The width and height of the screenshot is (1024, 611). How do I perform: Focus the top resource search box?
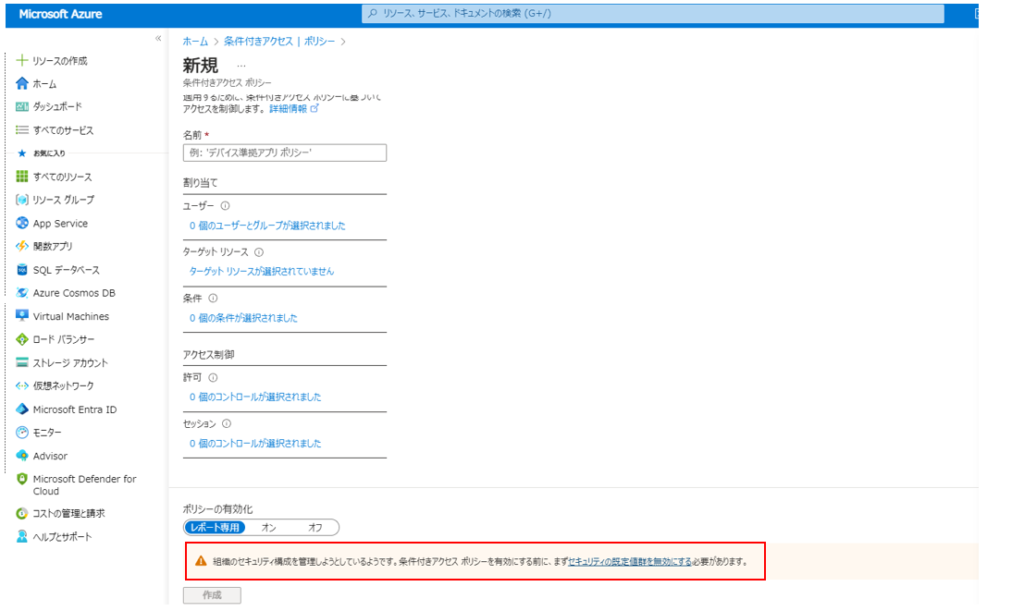pos(653,13)
